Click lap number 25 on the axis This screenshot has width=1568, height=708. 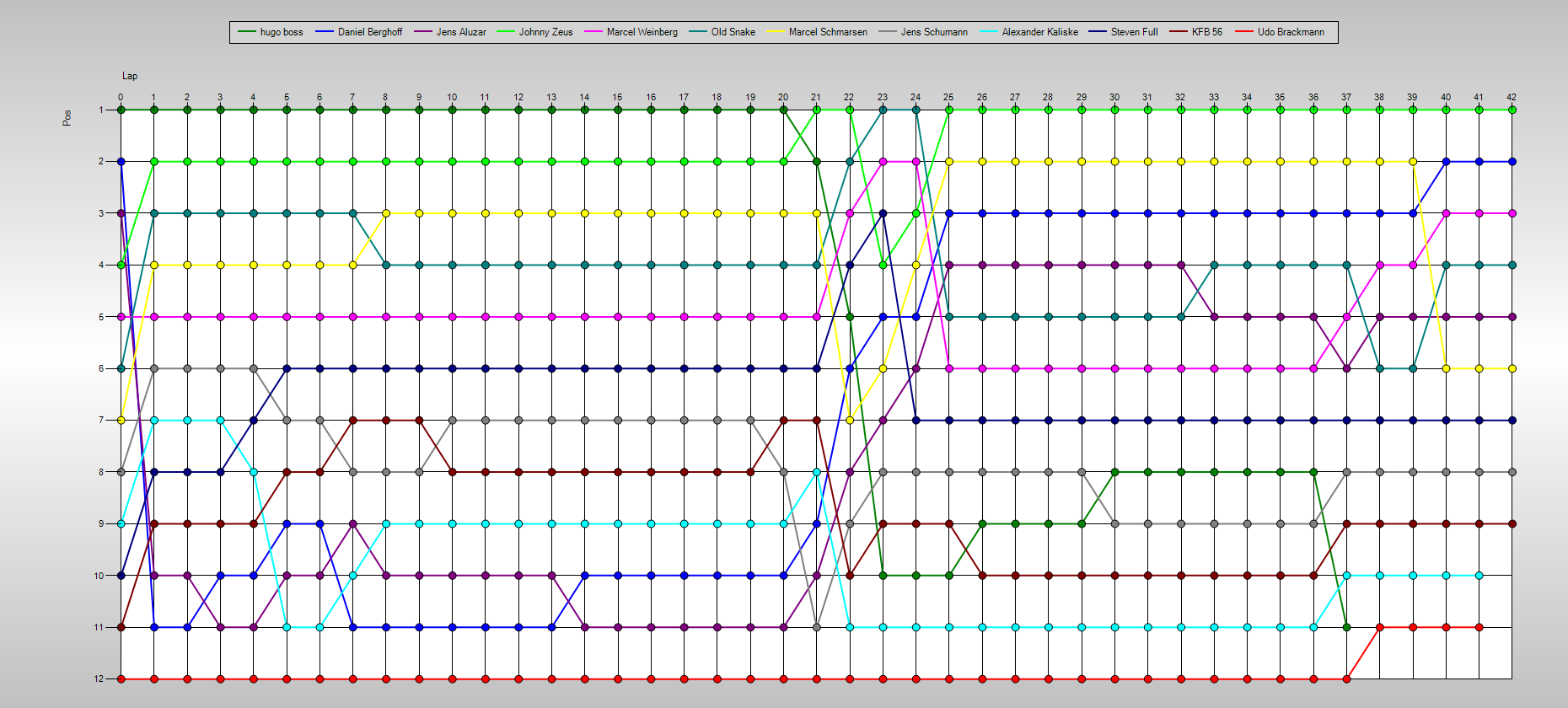pos(949,97)
